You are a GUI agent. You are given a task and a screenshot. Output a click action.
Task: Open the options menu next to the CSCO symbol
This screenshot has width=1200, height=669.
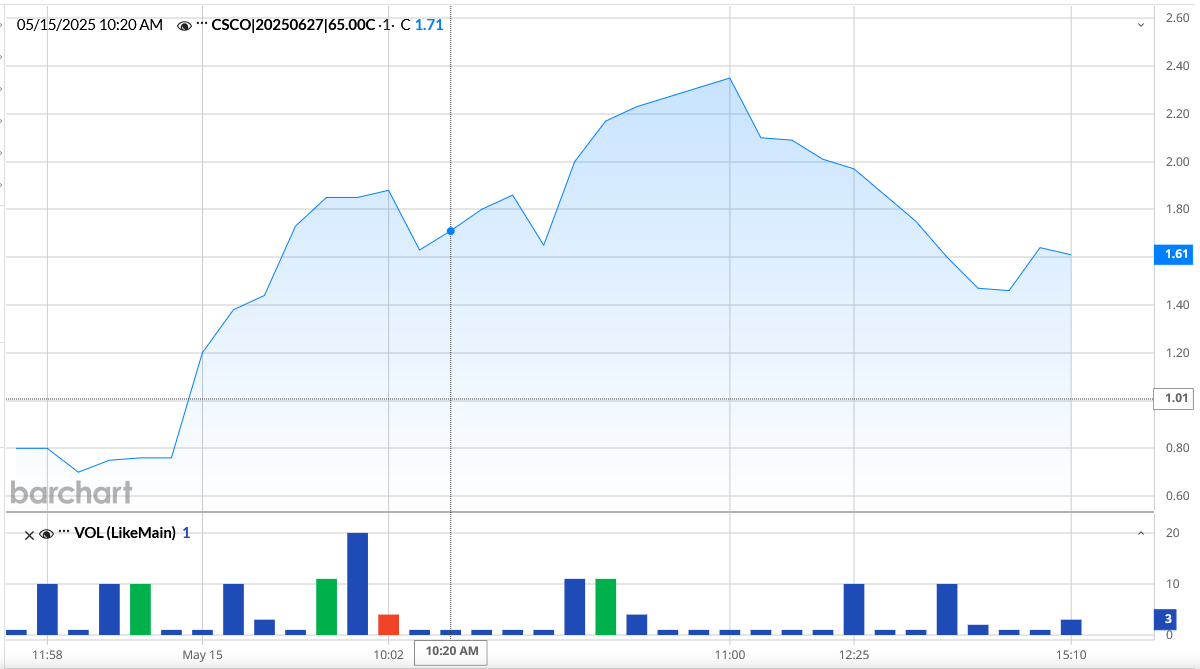(x=200, y=25)
